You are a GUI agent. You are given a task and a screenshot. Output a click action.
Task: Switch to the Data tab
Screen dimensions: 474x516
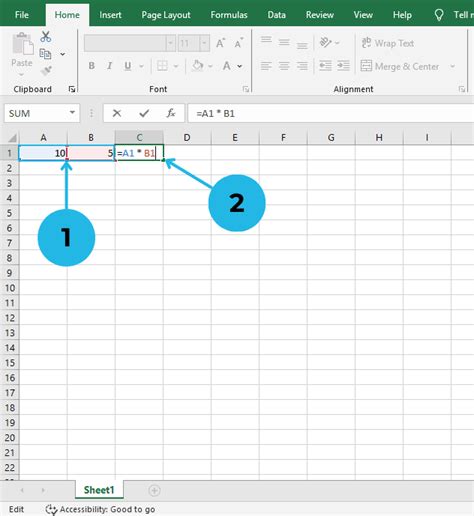(276, 15)
